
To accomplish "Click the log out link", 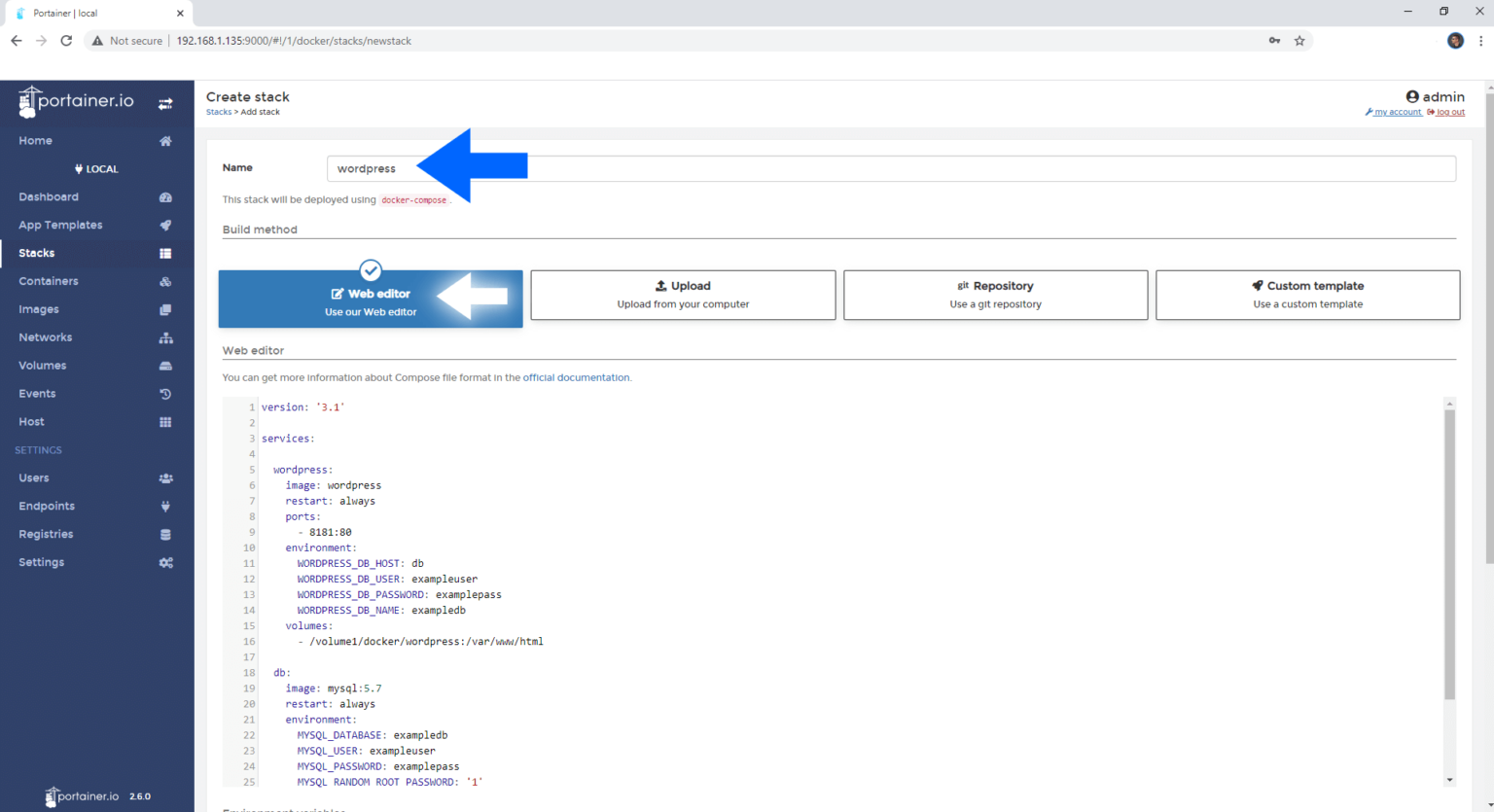I will coord(1450,113).
